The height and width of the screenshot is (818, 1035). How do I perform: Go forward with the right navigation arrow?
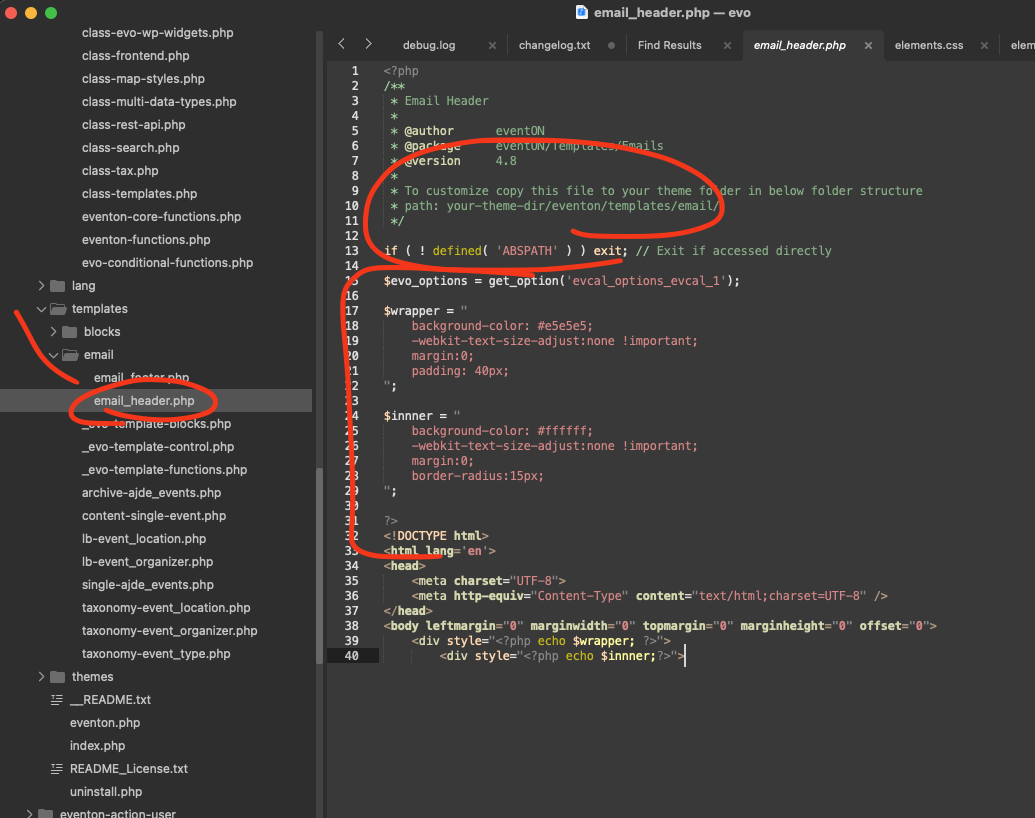coord(368,44)
